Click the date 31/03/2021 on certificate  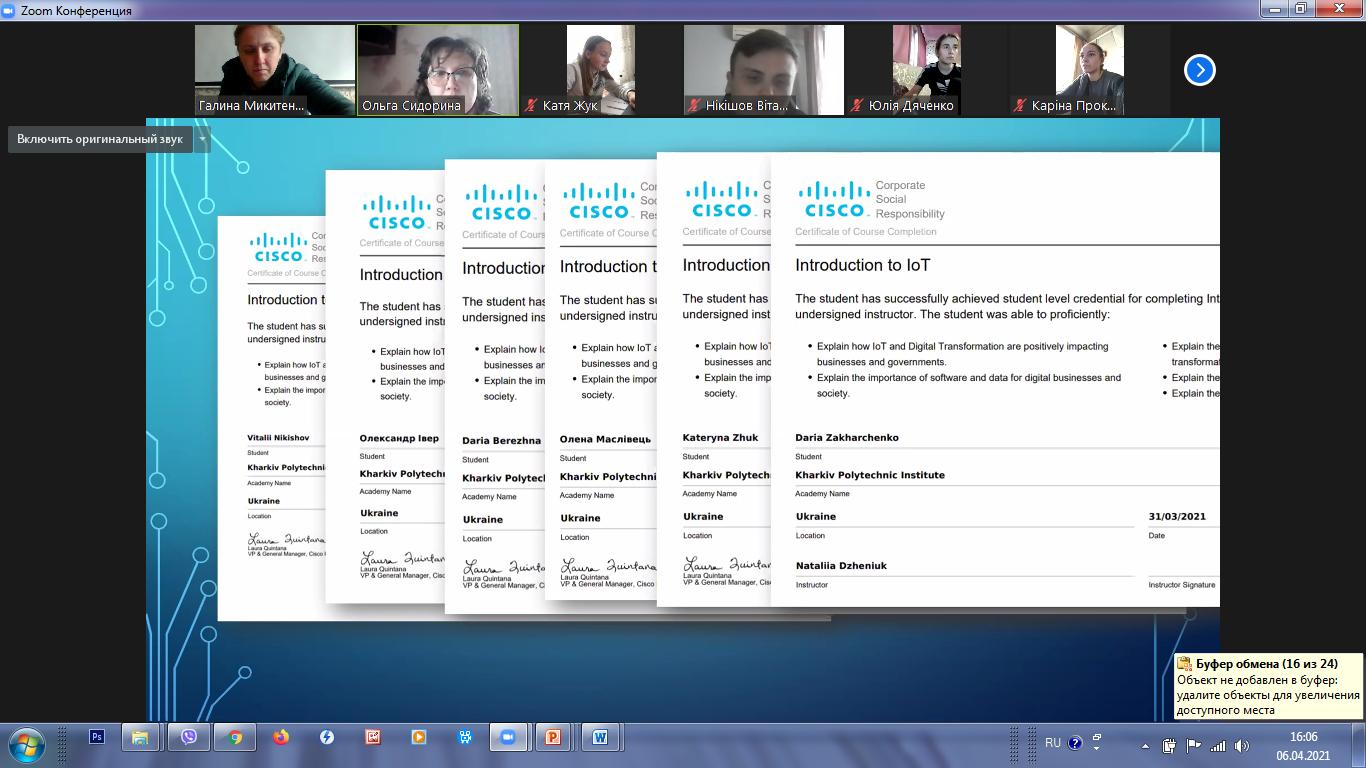point(1177,517)
